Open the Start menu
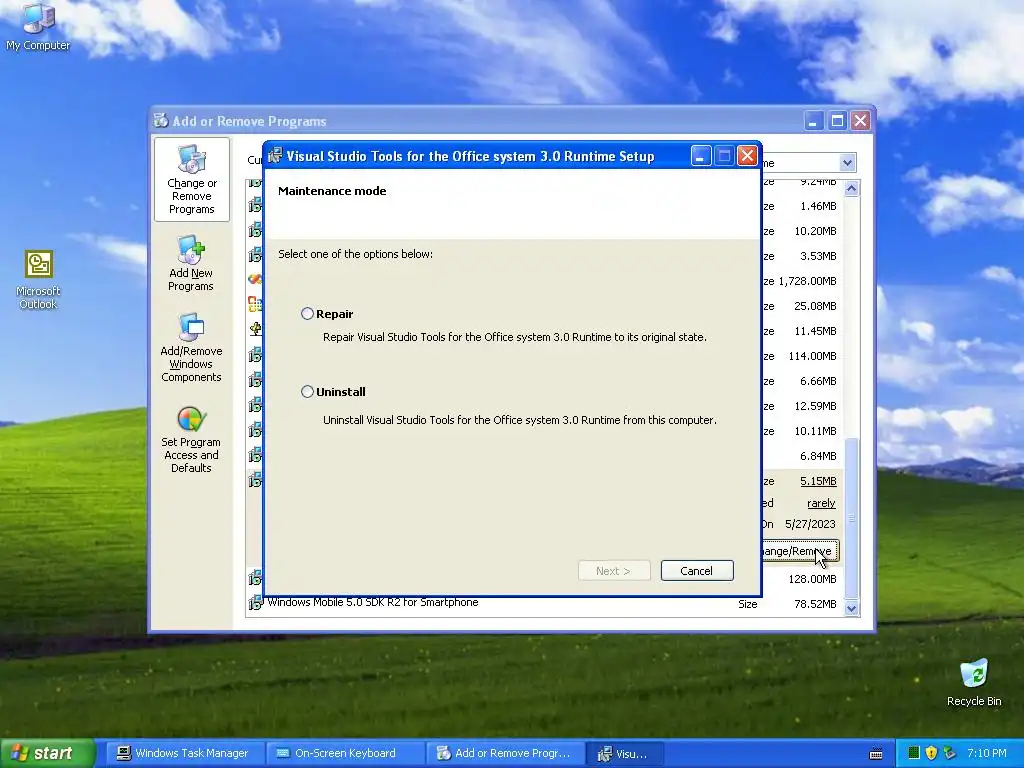The image size is (1024, 768). tap(48, 753)
